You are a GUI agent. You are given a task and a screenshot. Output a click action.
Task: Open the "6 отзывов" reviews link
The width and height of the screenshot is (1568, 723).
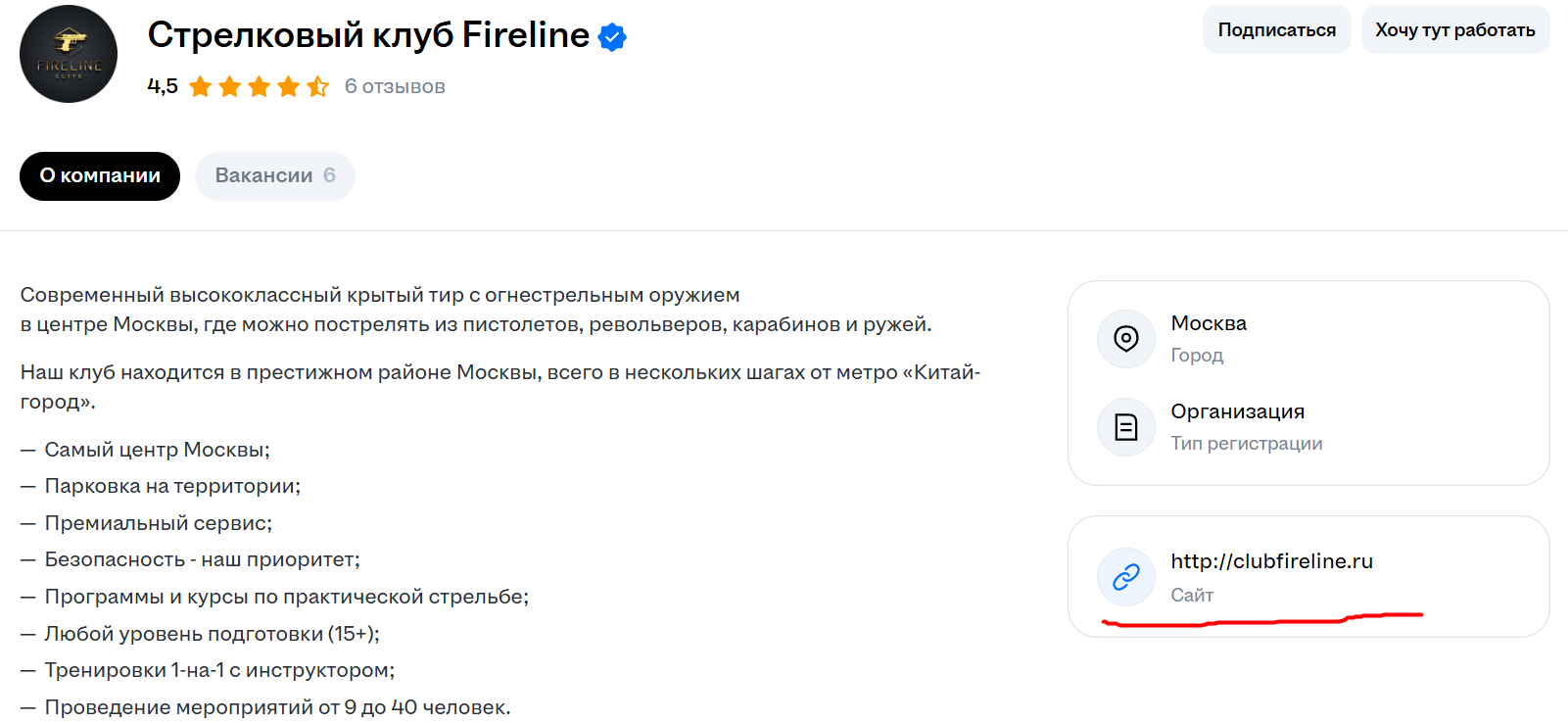pyautogui.click(x=395, y=87)
